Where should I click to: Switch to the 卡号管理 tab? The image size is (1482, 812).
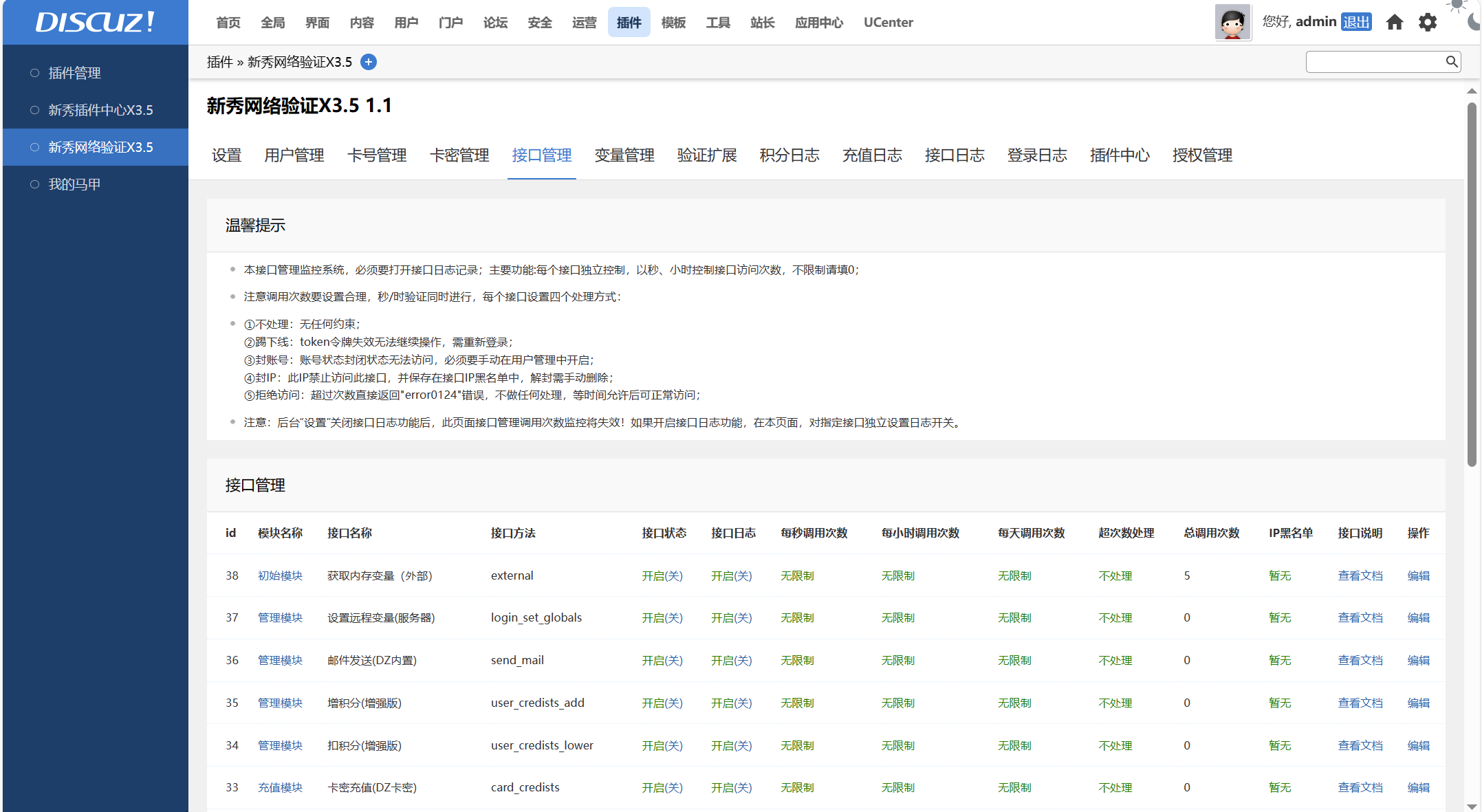point(377,155)
